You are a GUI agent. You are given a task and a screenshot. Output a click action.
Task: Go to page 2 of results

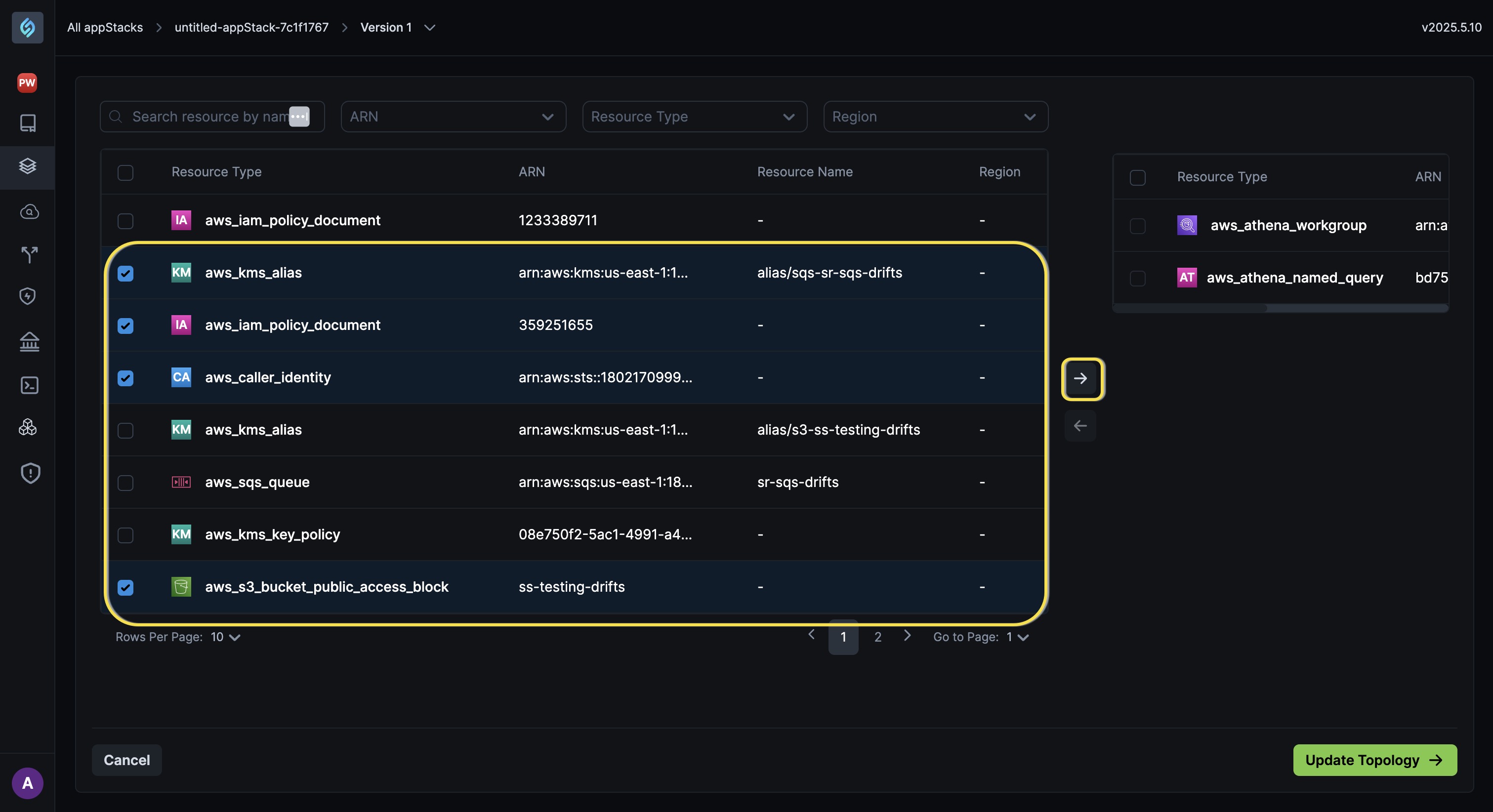[x=877, y=637]
